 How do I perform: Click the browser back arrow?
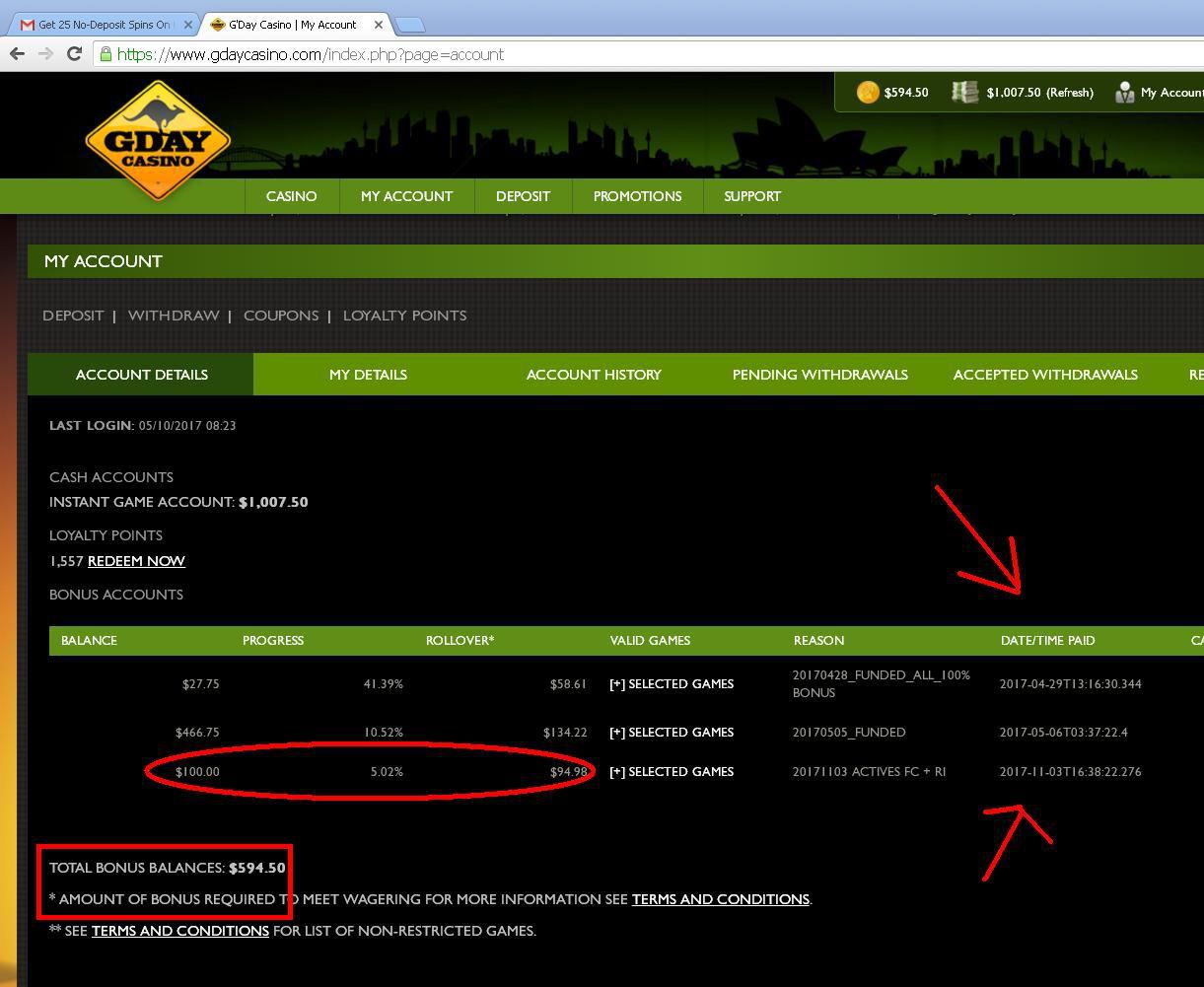coord(17,54)
